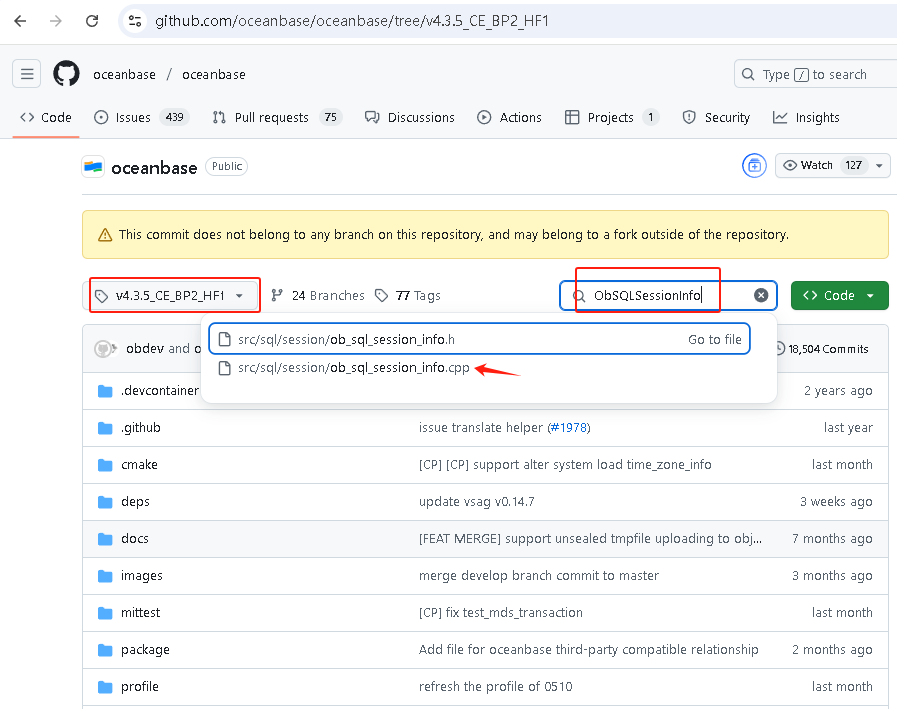Click the .github folder icon

pyautogui.click(x=105, y=428)
